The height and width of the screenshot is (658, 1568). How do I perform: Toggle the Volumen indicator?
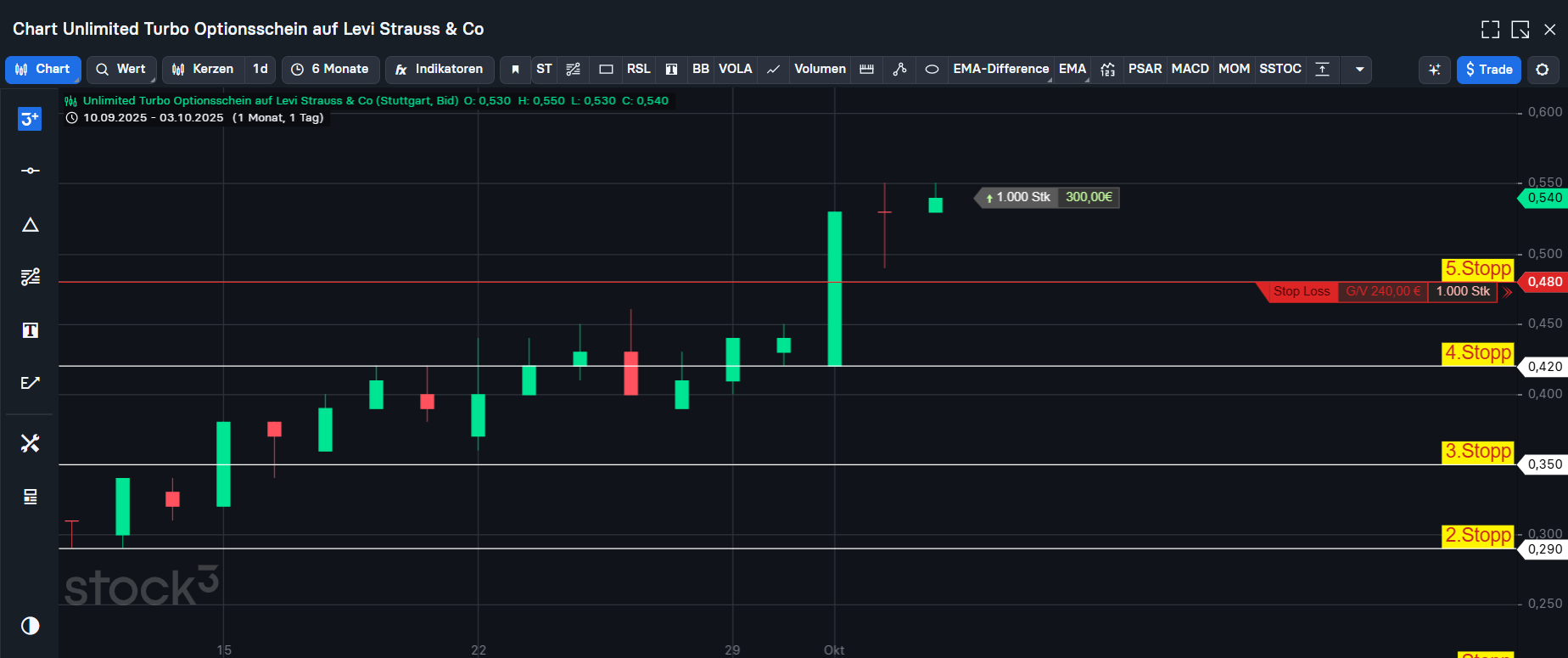[x=820, y=70]
